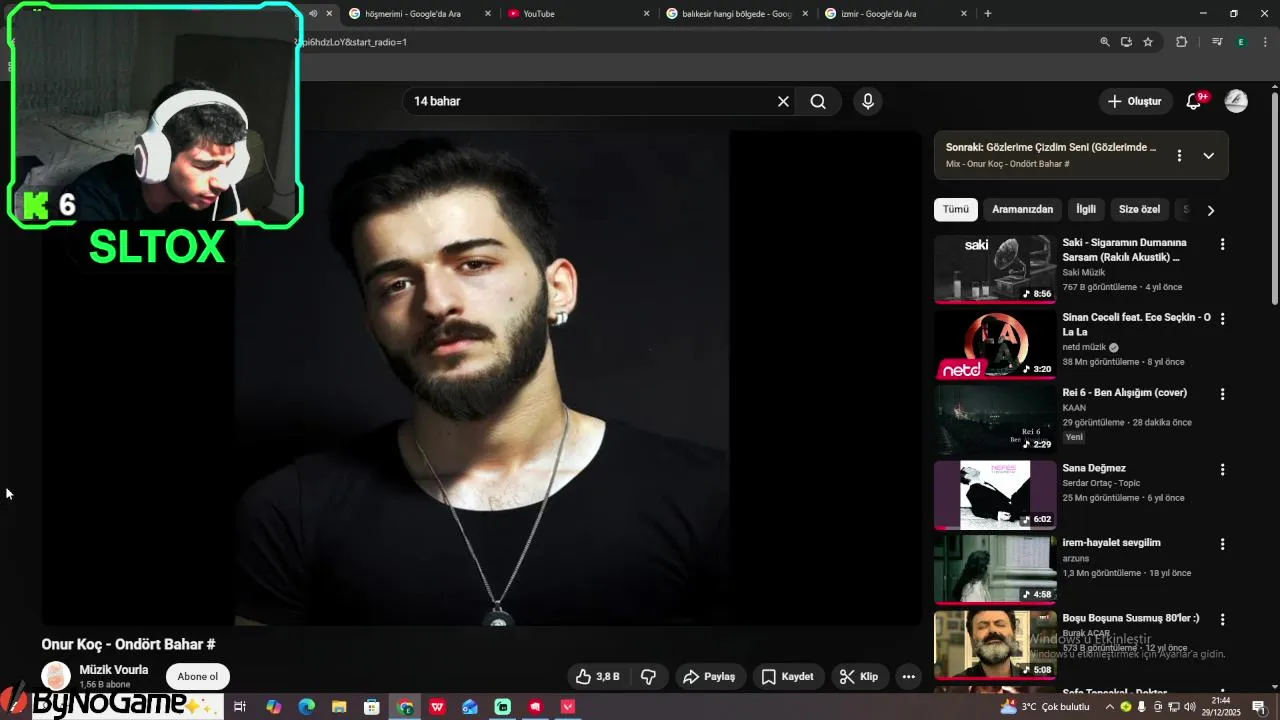
Task: Click the search magnifier button
Action: 818,101
